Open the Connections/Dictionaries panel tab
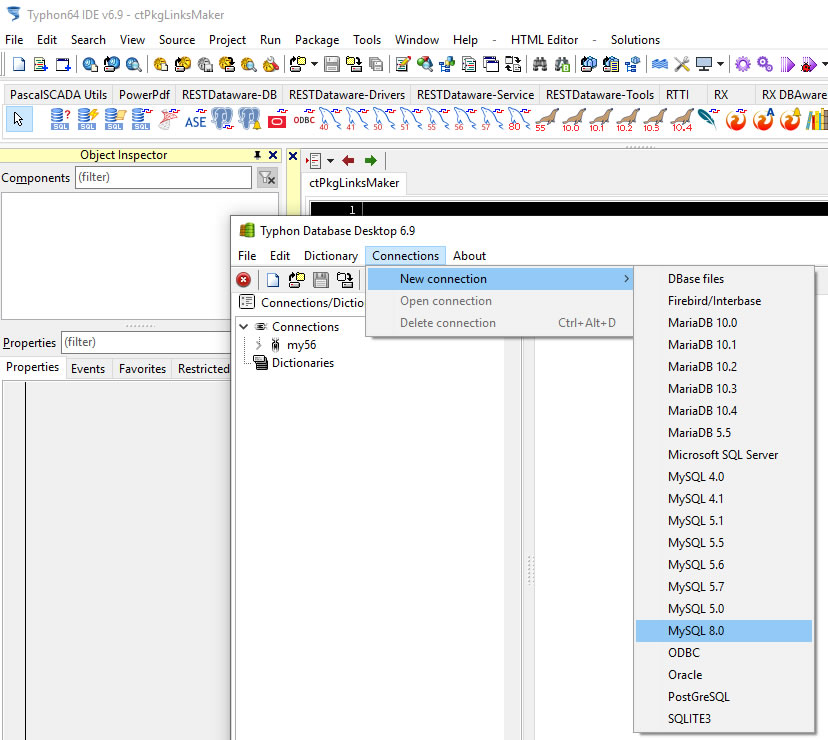Viewport: 828px width, 740px height. (x=302, y=303)
